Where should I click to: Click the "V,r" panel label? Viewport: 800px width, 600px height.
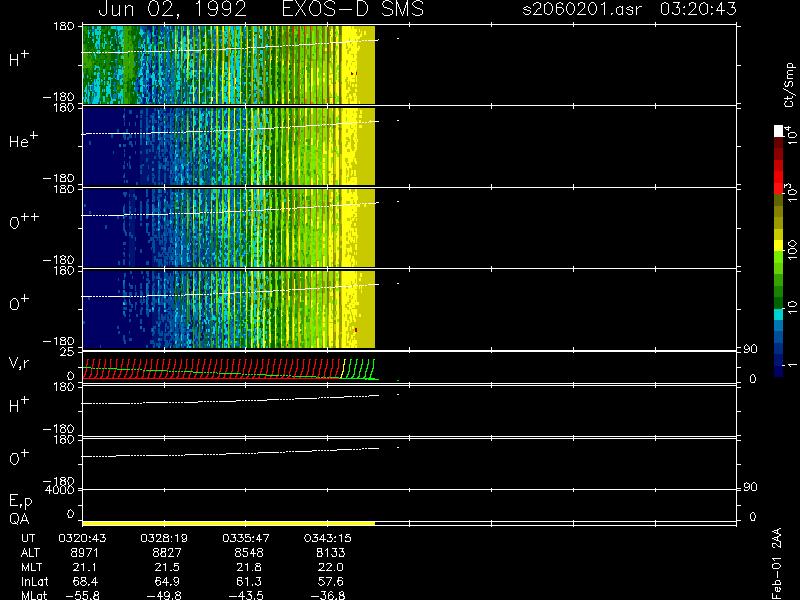click(19, 363)
